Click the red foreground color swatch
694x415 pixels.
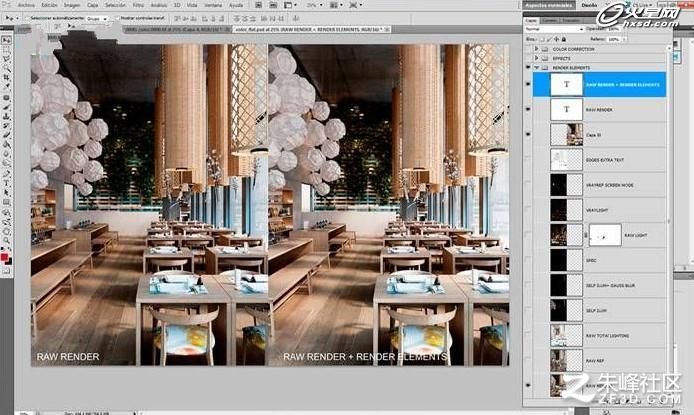[4, 257]
